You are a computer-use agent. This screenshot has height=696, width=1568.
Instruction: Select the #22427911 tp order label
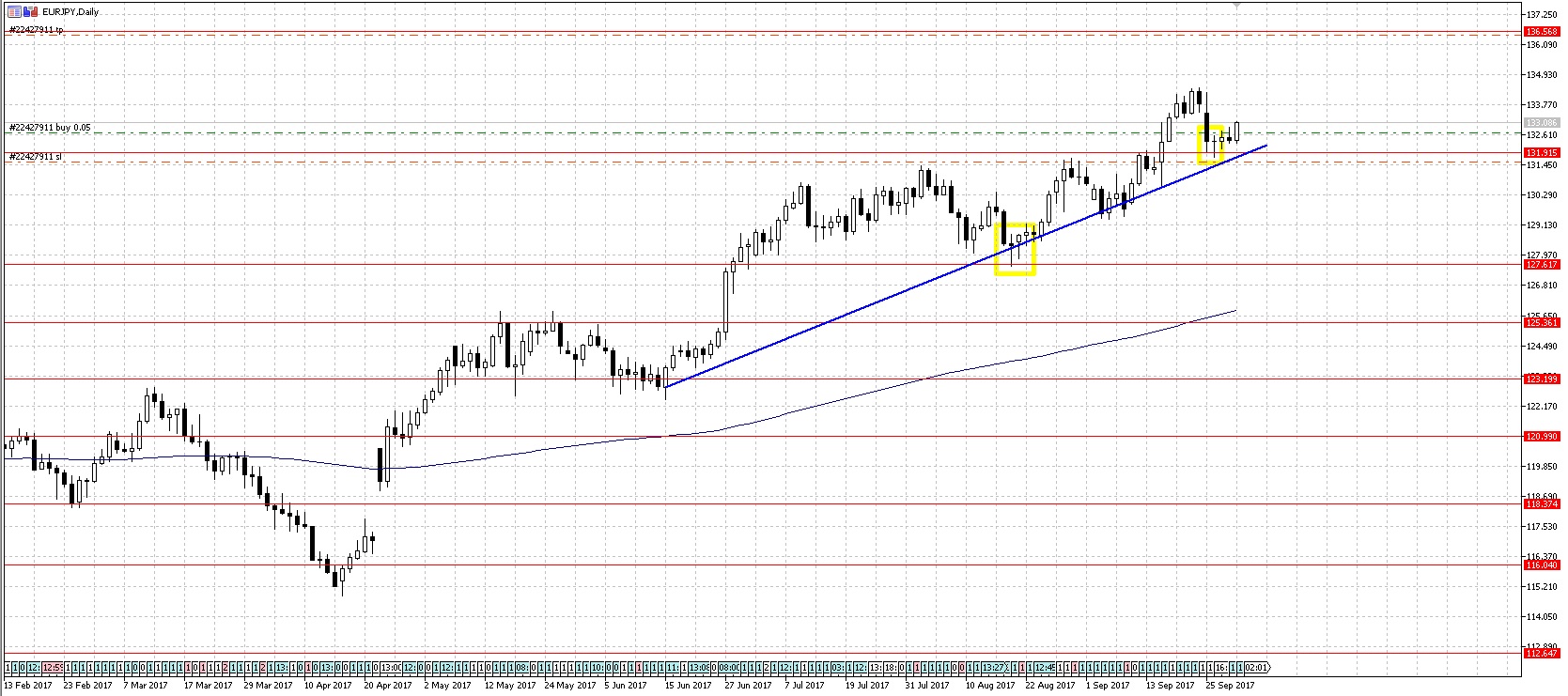click(x=36, y=29)
